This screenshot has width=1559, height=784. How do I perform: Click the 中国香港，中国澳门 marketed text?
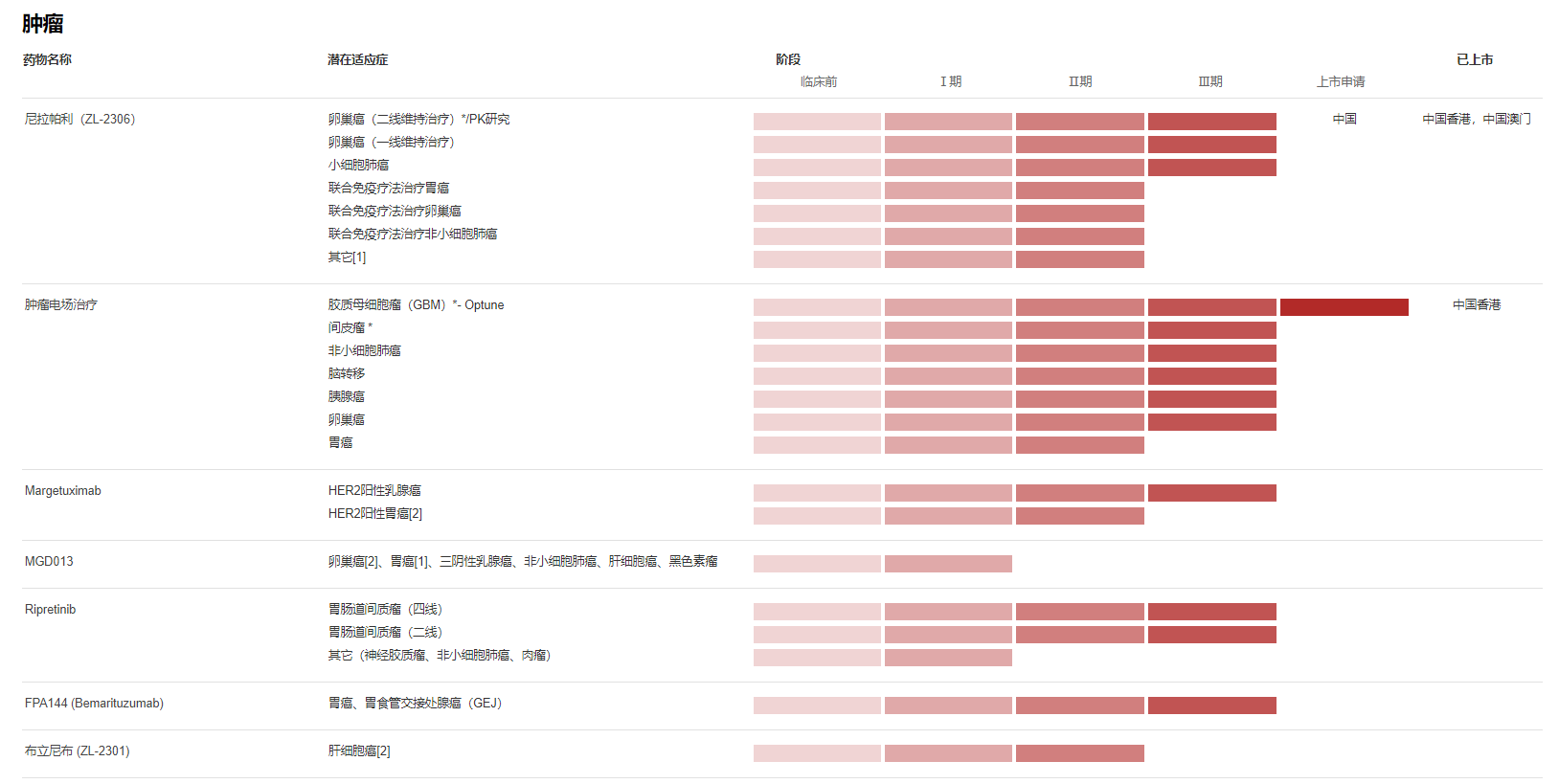1476,120
